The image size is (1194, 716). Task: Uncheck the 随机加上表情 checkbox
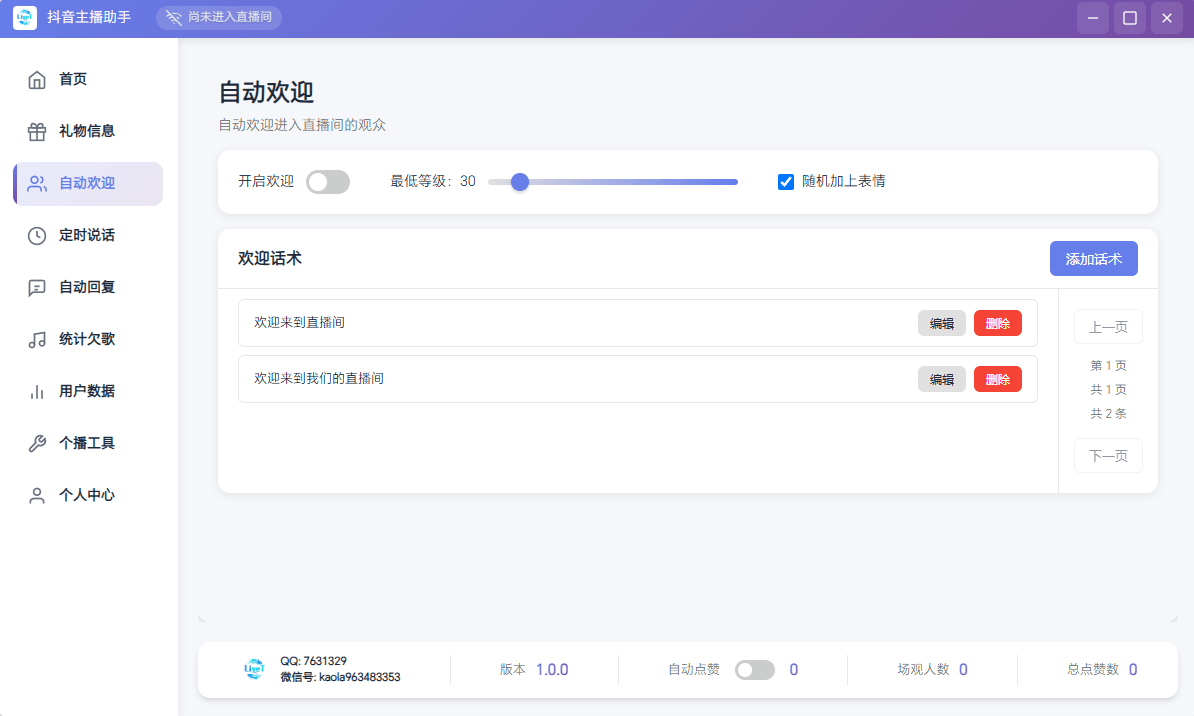[x=786, y=181]
